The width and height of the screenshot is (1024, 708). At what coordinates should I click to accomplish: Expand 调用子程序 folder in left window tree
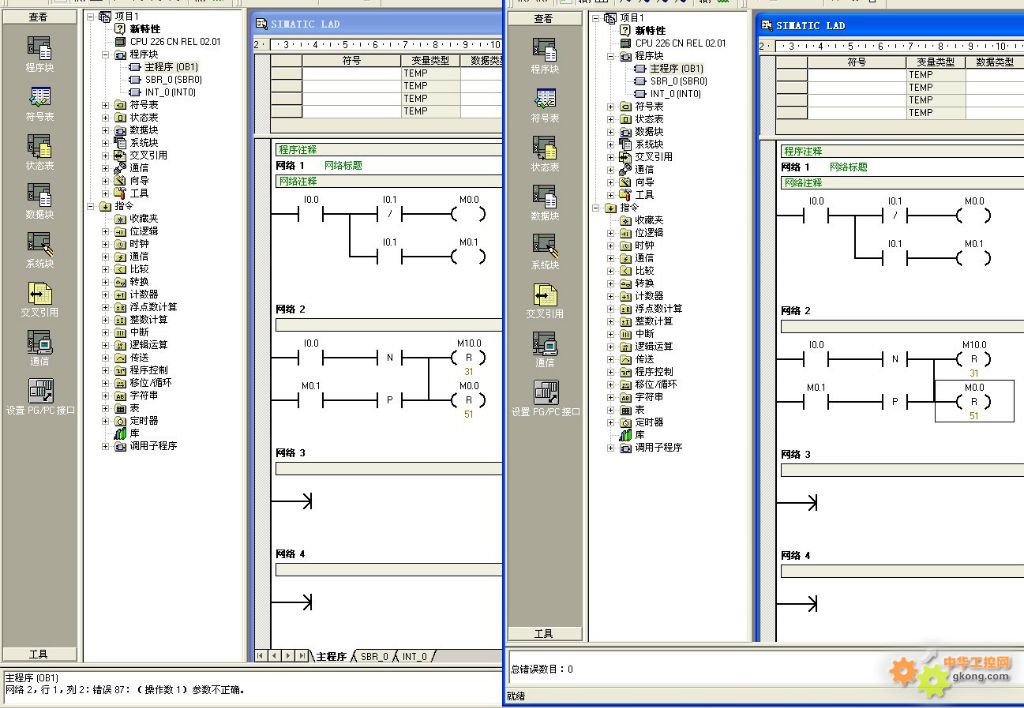pos(106,447)
